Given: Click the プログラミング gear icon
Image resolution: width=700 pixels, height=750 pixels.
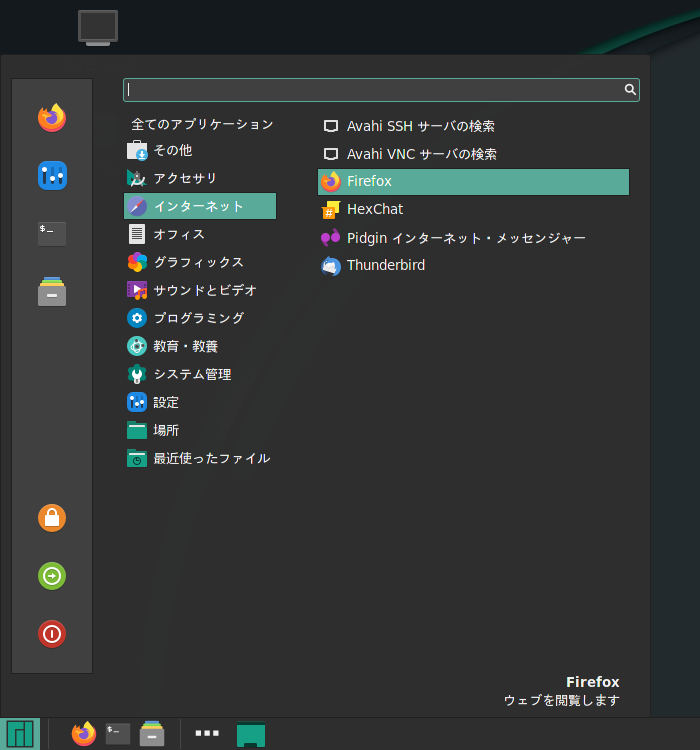Looking at the screenshot, I should [137, 318].
